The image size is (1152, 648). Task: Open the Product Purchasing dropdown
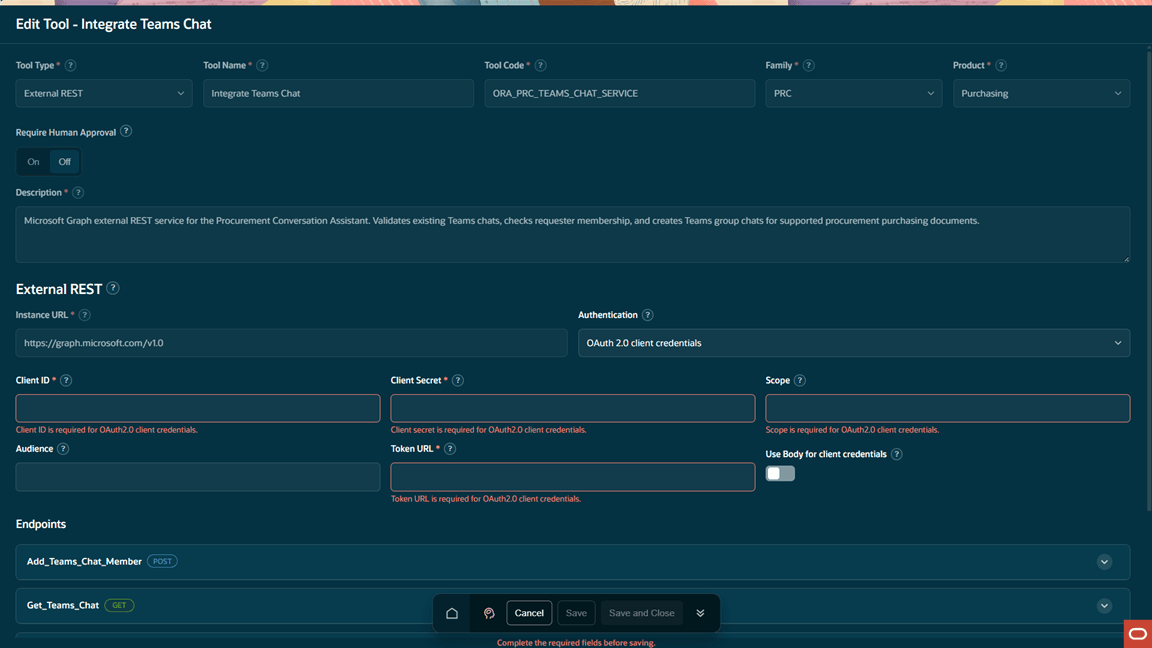coord(1041,93)
